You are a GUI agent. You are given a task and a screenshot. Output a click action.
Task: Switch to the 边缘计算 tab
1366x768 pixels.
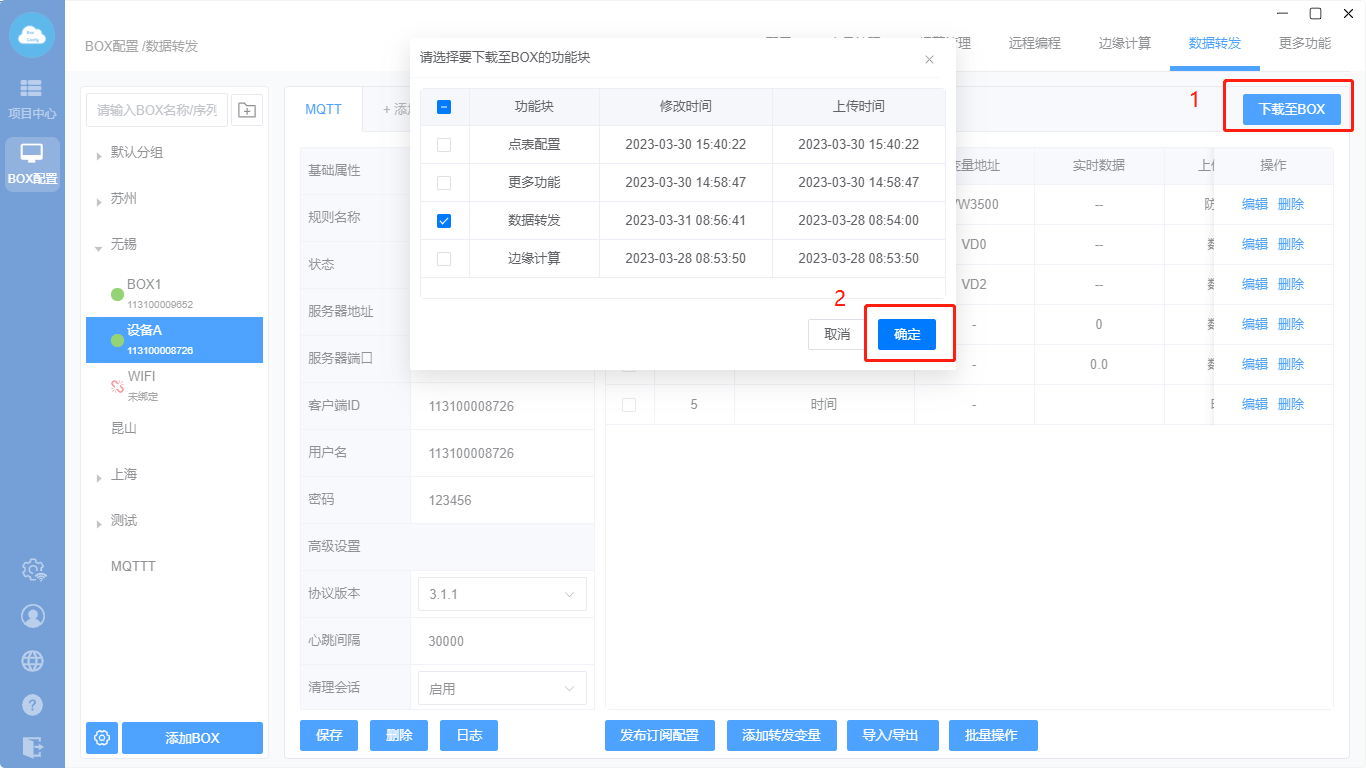[x=1124, y=44]
